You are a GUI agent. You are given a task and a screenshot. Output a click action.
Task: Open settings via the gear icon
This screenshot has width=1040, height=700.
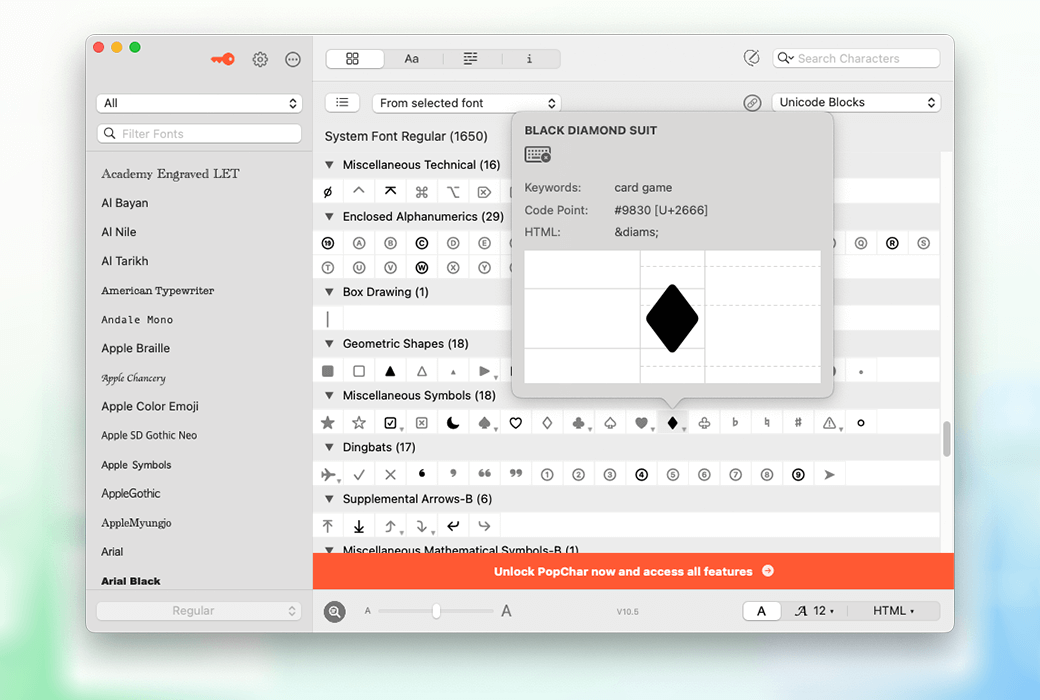tap(260, 59)
